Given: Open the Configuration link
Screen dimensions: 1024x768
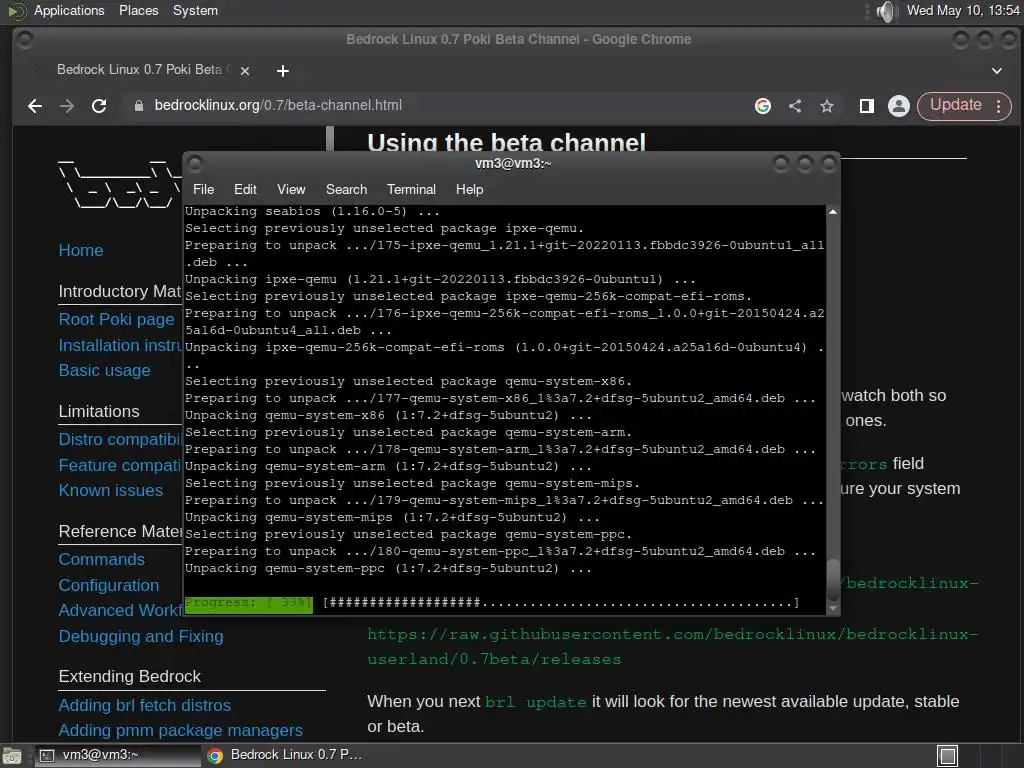Looking at the screenshot, I should coord(108,585).
